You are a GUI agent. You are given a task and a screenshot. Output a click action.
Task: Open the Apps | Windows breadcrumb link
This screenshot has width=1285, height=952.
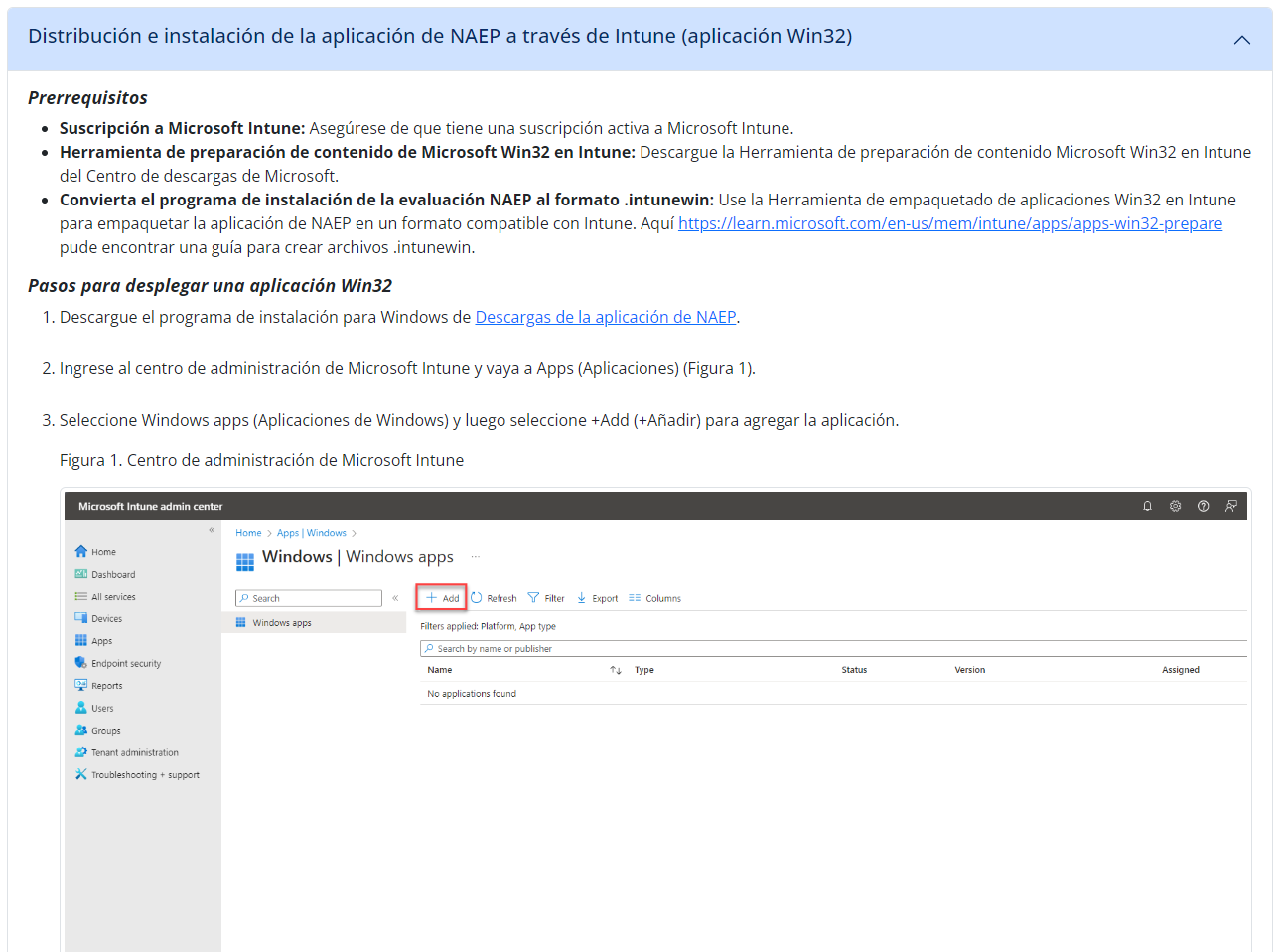312,533
